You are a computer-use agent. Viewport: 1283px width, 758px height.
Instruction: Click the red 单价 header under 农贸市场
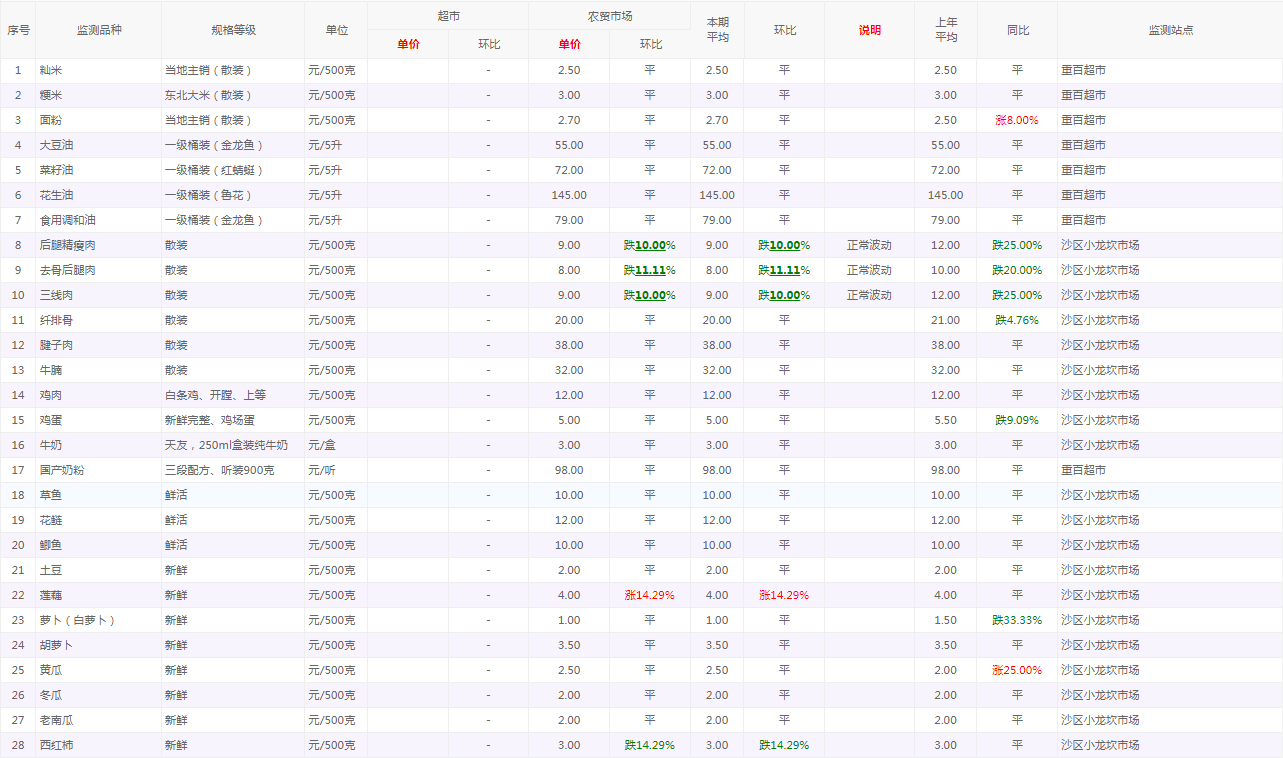569,44
